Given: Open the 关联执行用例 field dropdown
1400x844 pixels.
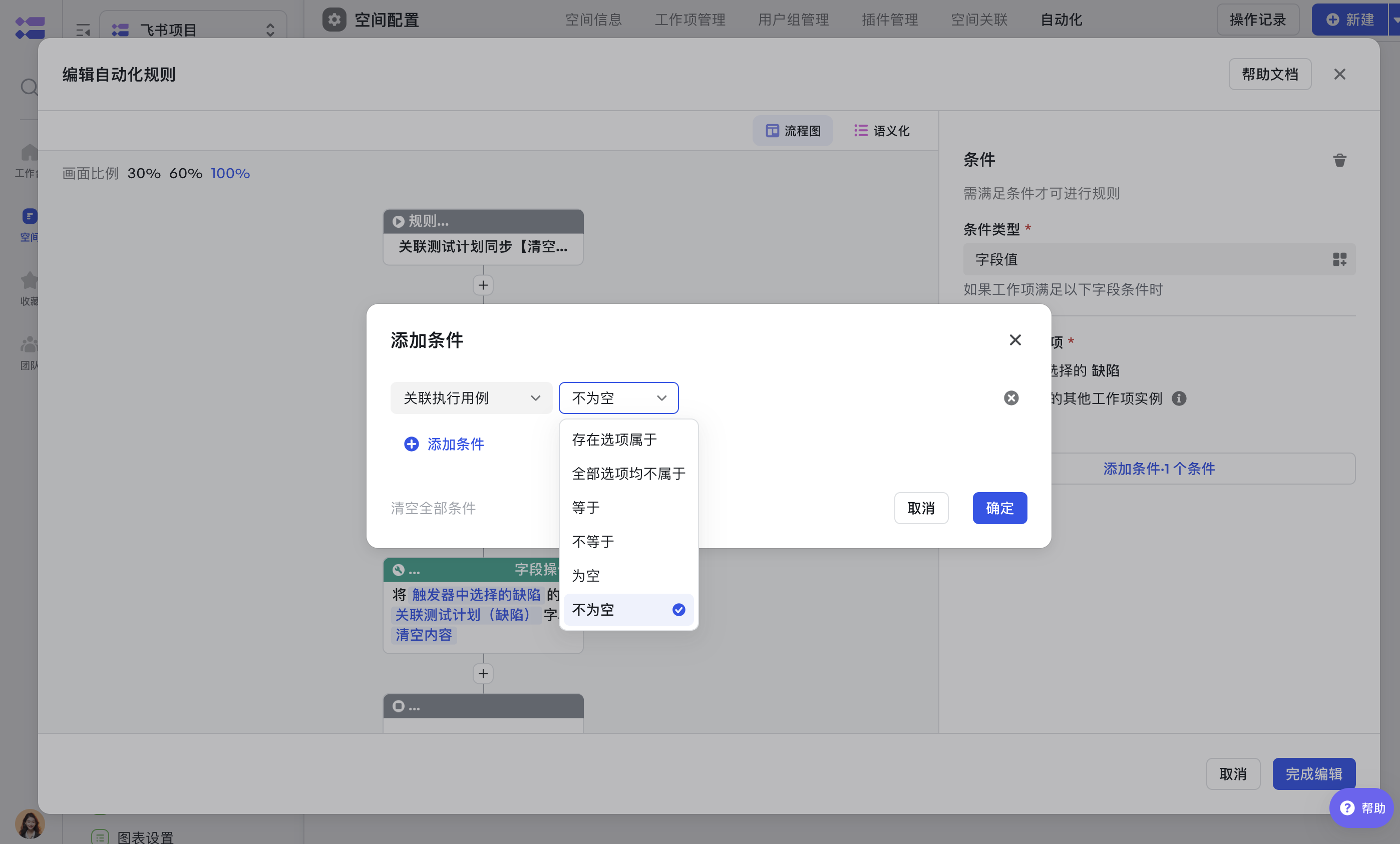Looking at the screenshot, I should click(x=471, y=397).
